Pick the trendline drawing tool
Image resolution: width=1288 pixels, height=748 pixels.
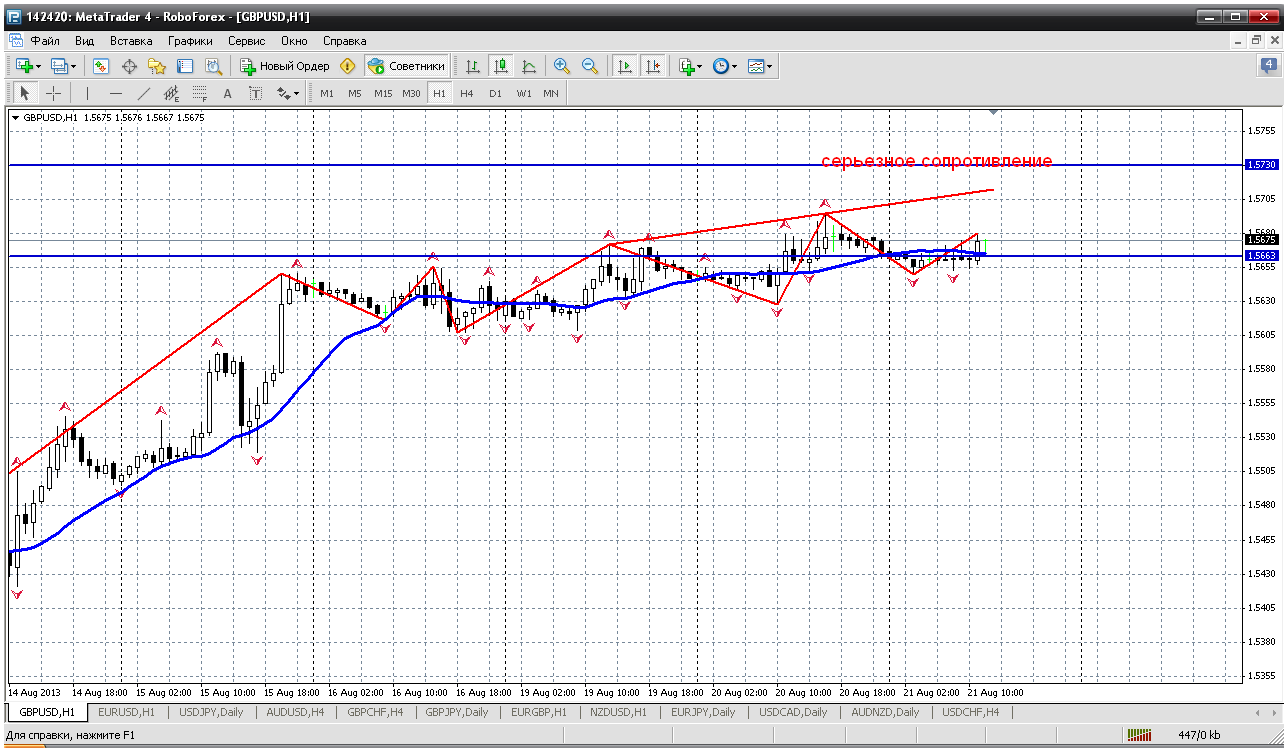144,93
